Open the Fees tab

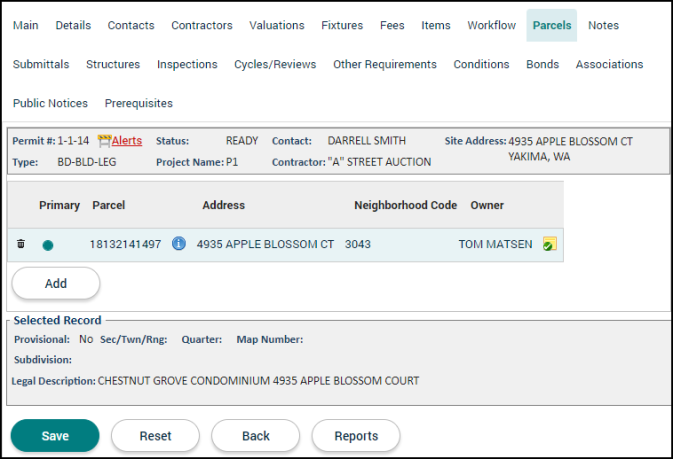[392, 25]
